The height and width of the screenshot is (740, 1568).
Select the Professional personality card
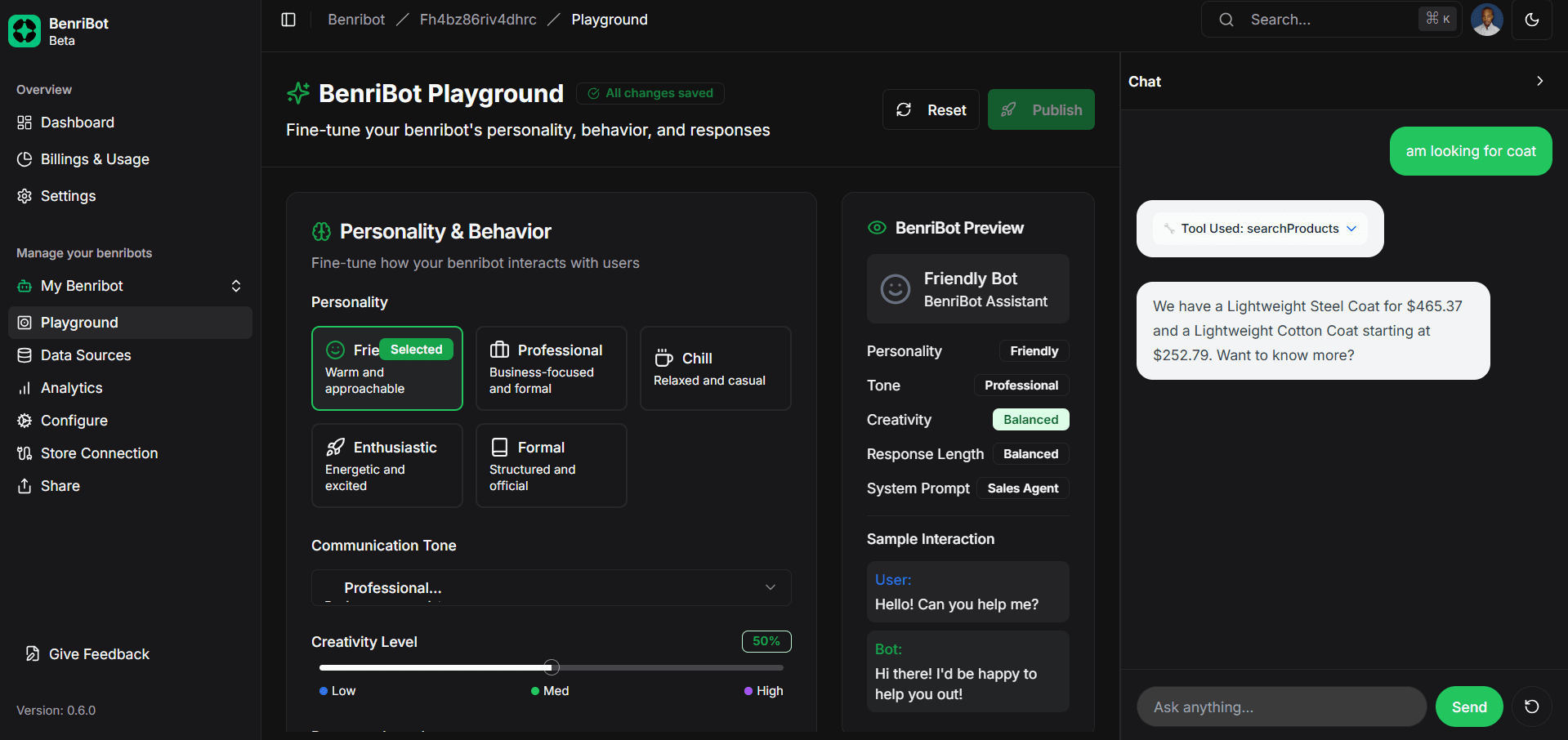551,368
